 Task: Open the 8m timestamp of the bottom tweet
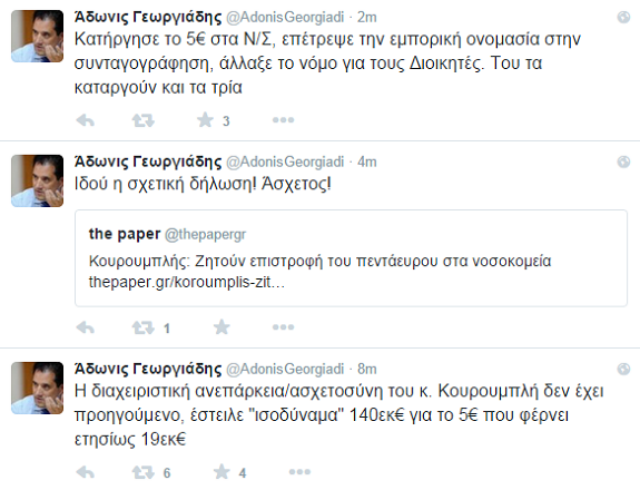(x=366, y=368)
